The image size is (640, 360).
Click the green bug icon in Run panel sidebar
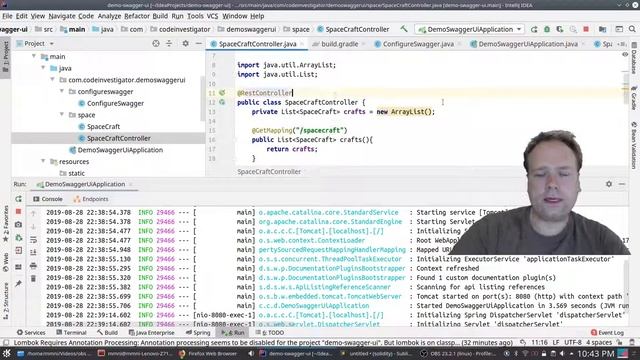pyautogui.click(x=18, y=238)
